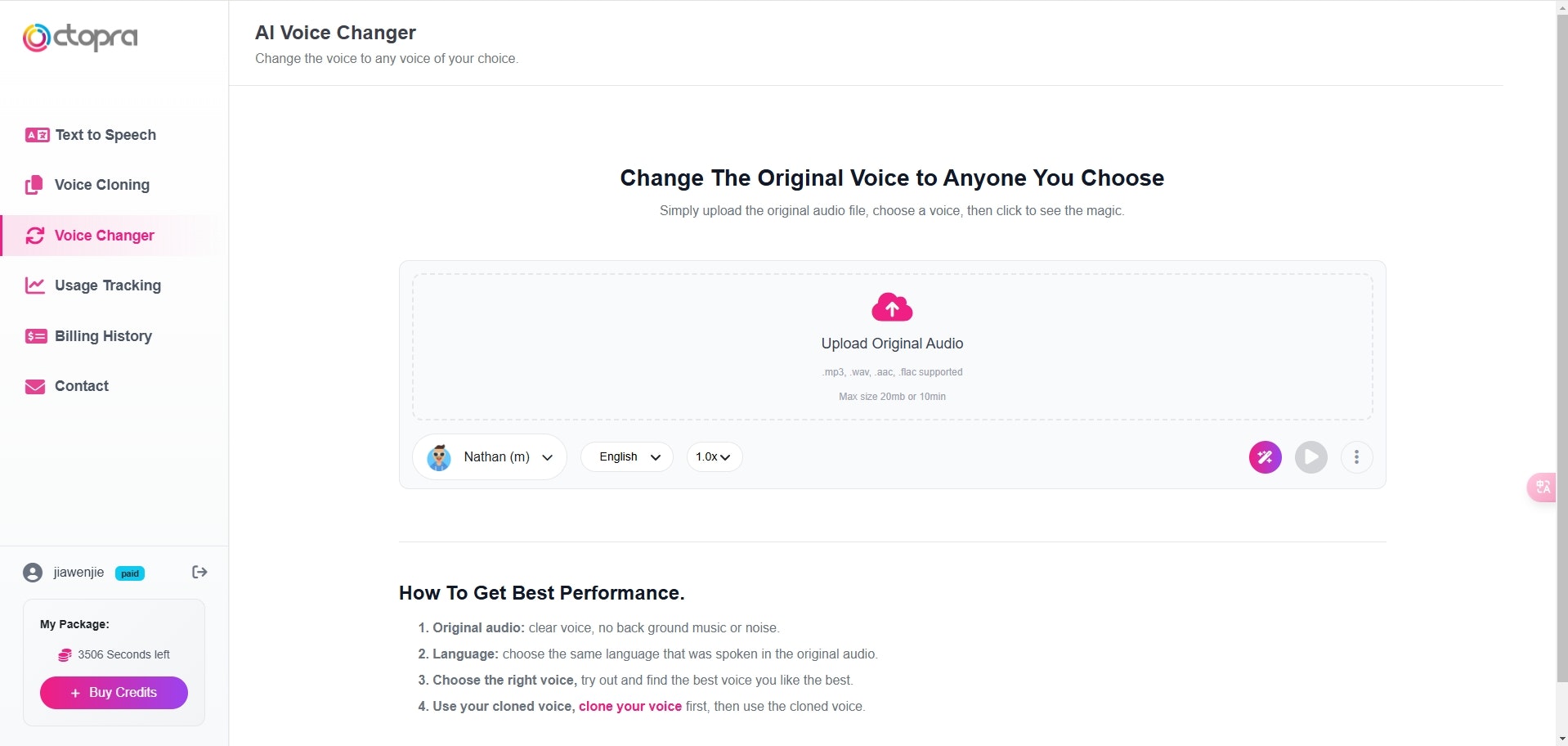Click the user avatar icon for jiawenjie
Screen dimensions: 1568x746
tap(33, 573)
